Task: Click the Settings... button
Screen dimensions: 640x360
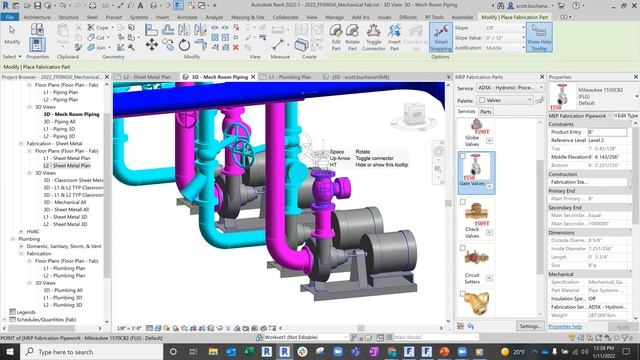Action: [530, 326]
